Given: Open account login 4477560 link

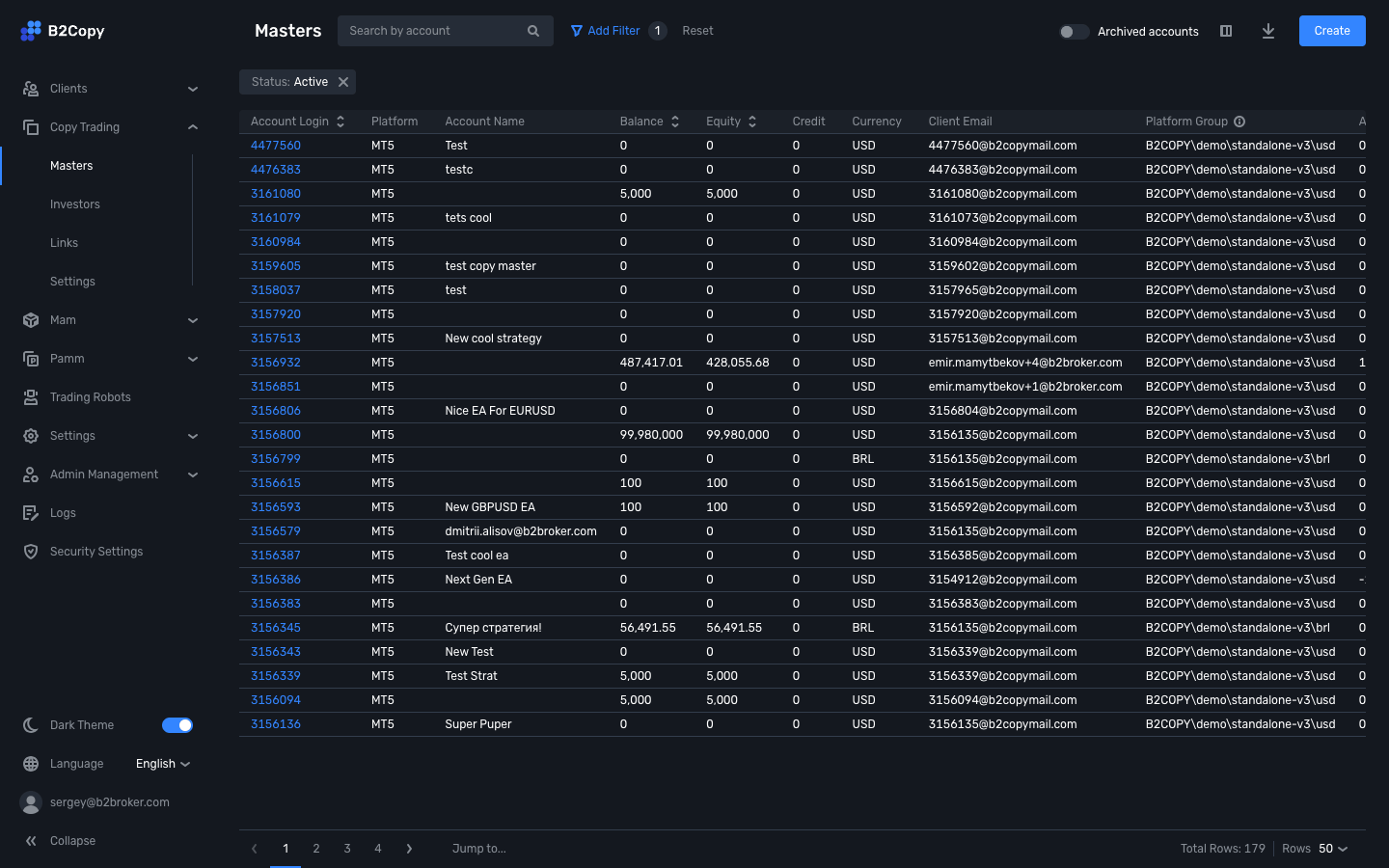Looking at the screenshot, I should point(276,146).
